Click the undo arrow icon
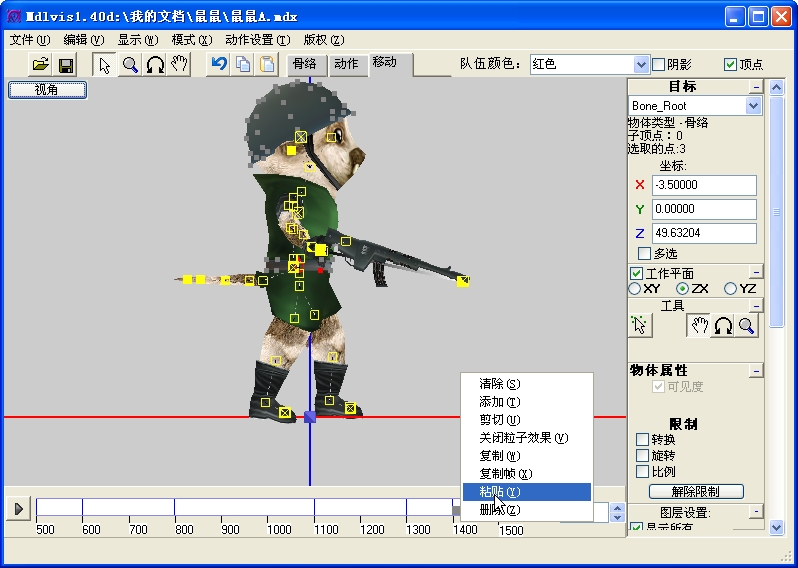 pyautogui.click(x=219, y=65)
